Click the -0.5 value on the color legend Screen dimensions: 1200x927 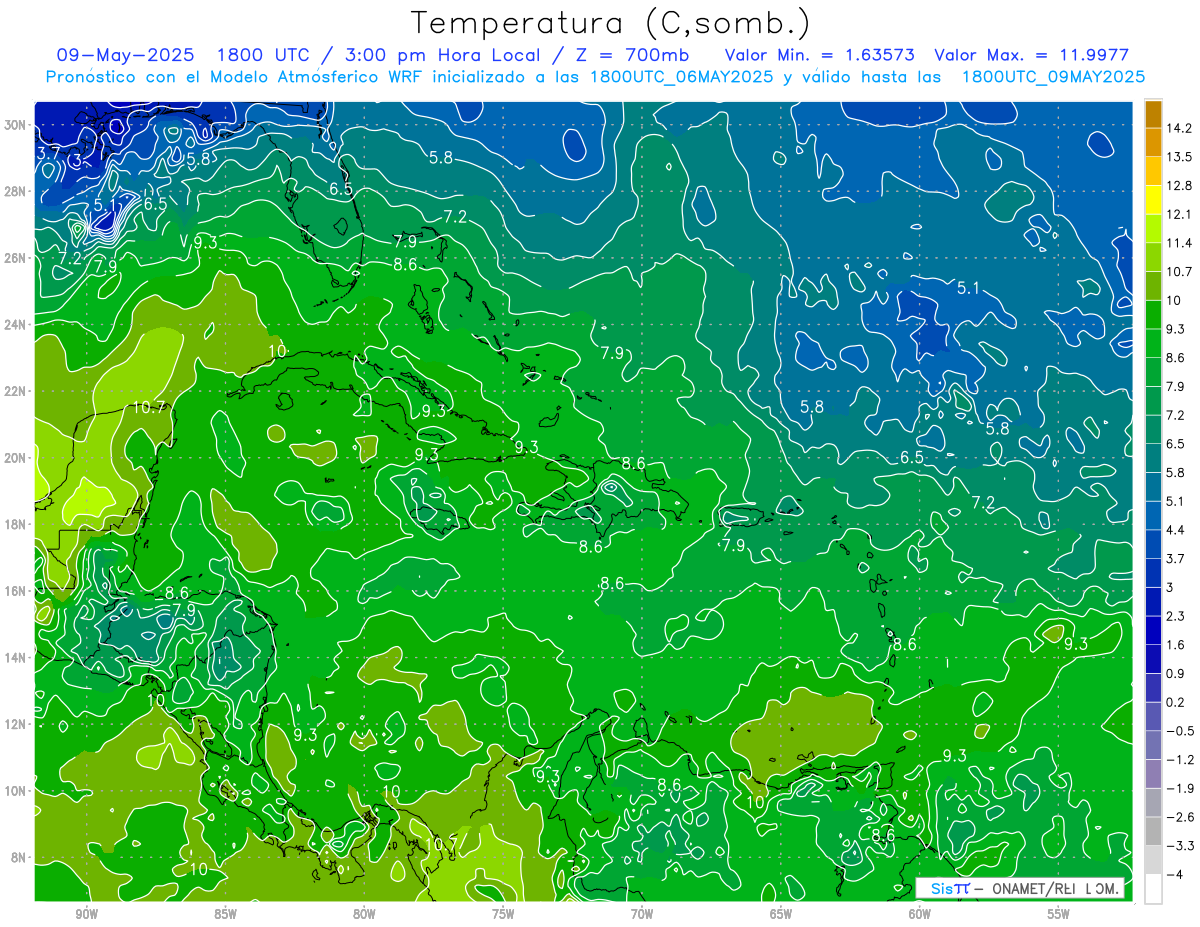(1180, 731)
